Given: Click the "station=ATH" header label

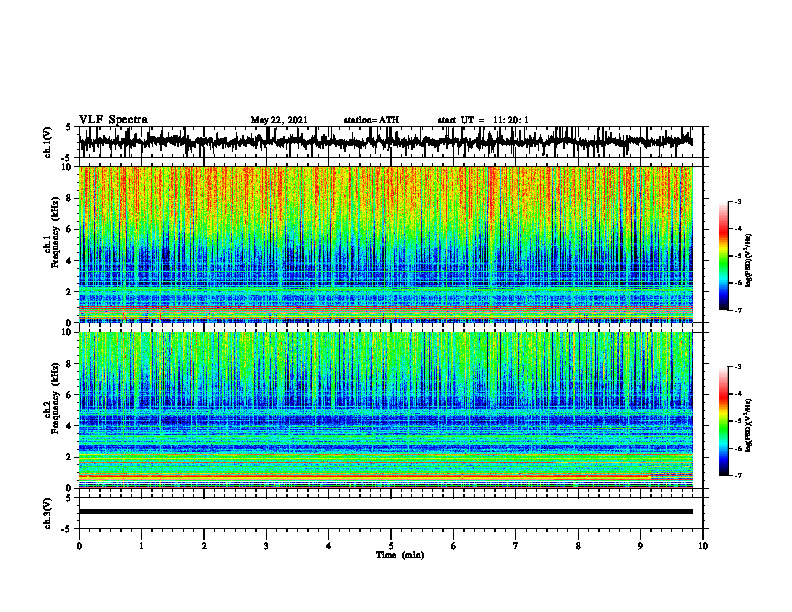Looking at the screenshot, I should (x=371, y=120).
